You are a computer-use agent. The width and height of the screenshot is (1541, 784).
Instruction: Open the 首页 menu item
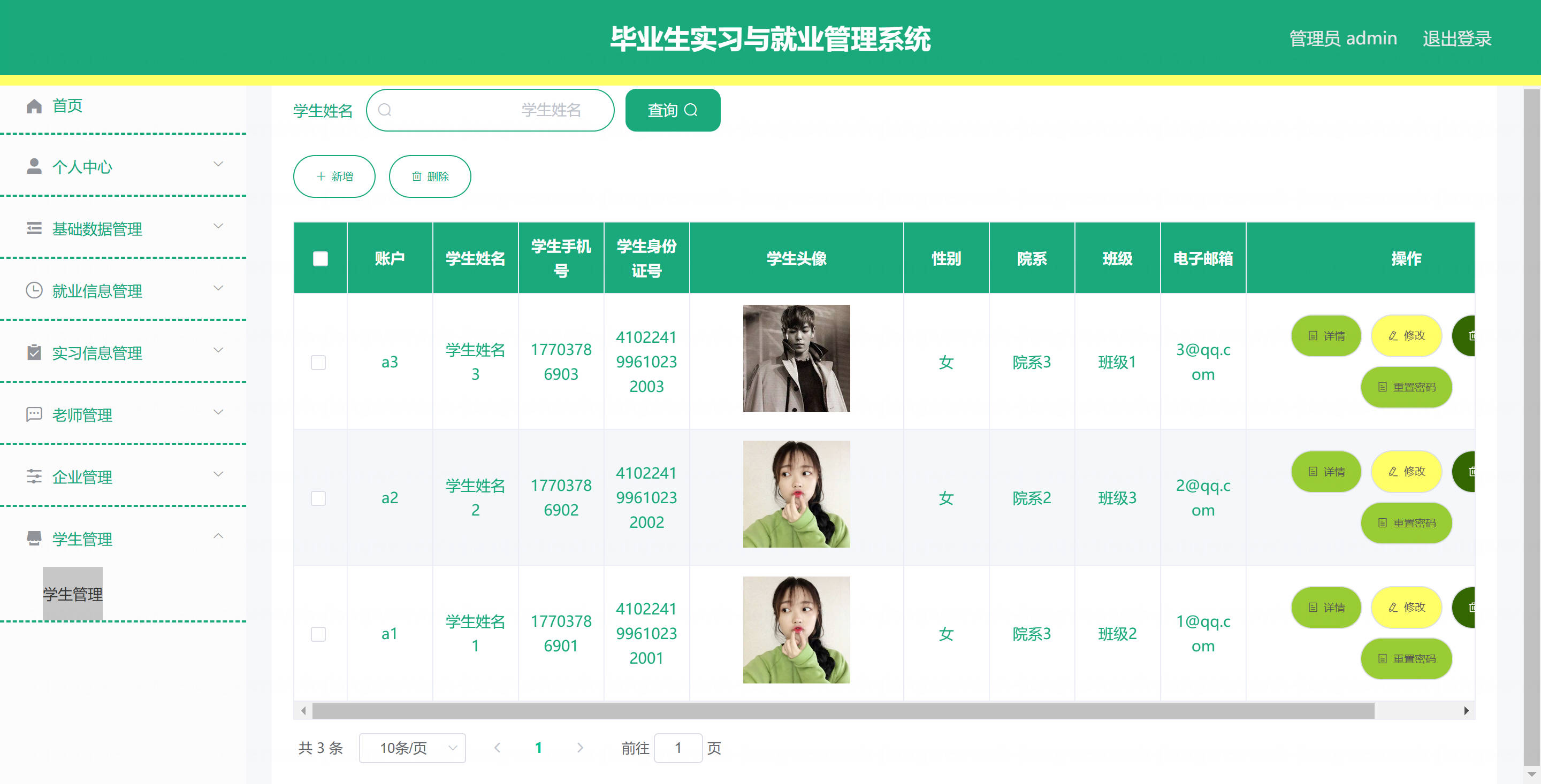pyautogui.click(x=67, y=106)
